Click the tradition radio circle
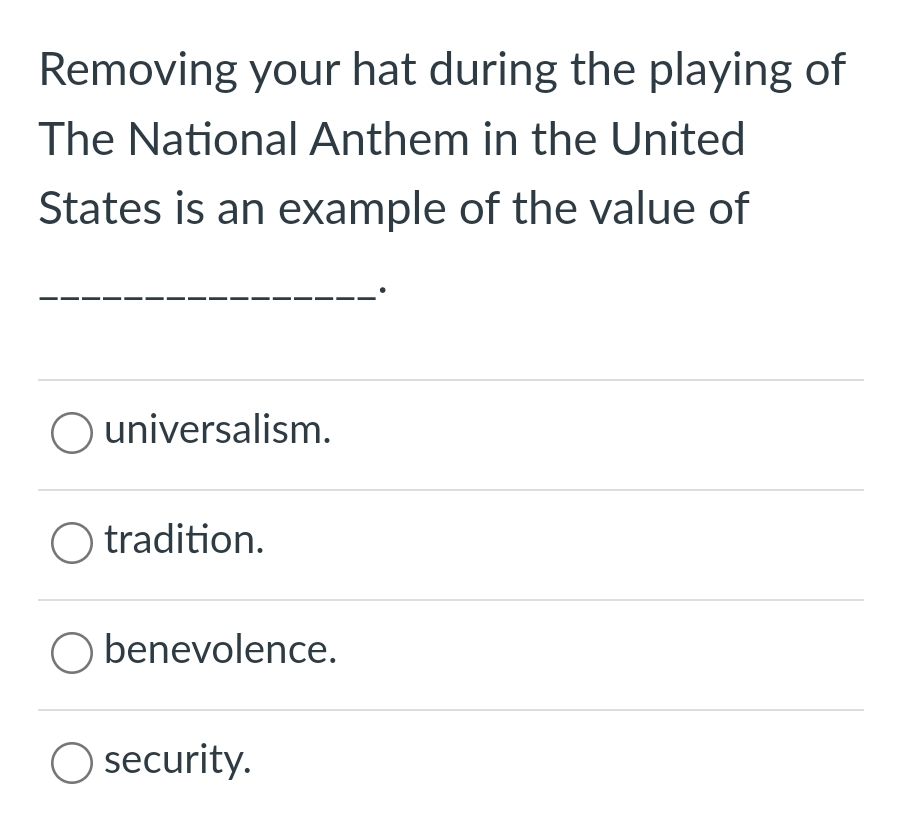 71,543
